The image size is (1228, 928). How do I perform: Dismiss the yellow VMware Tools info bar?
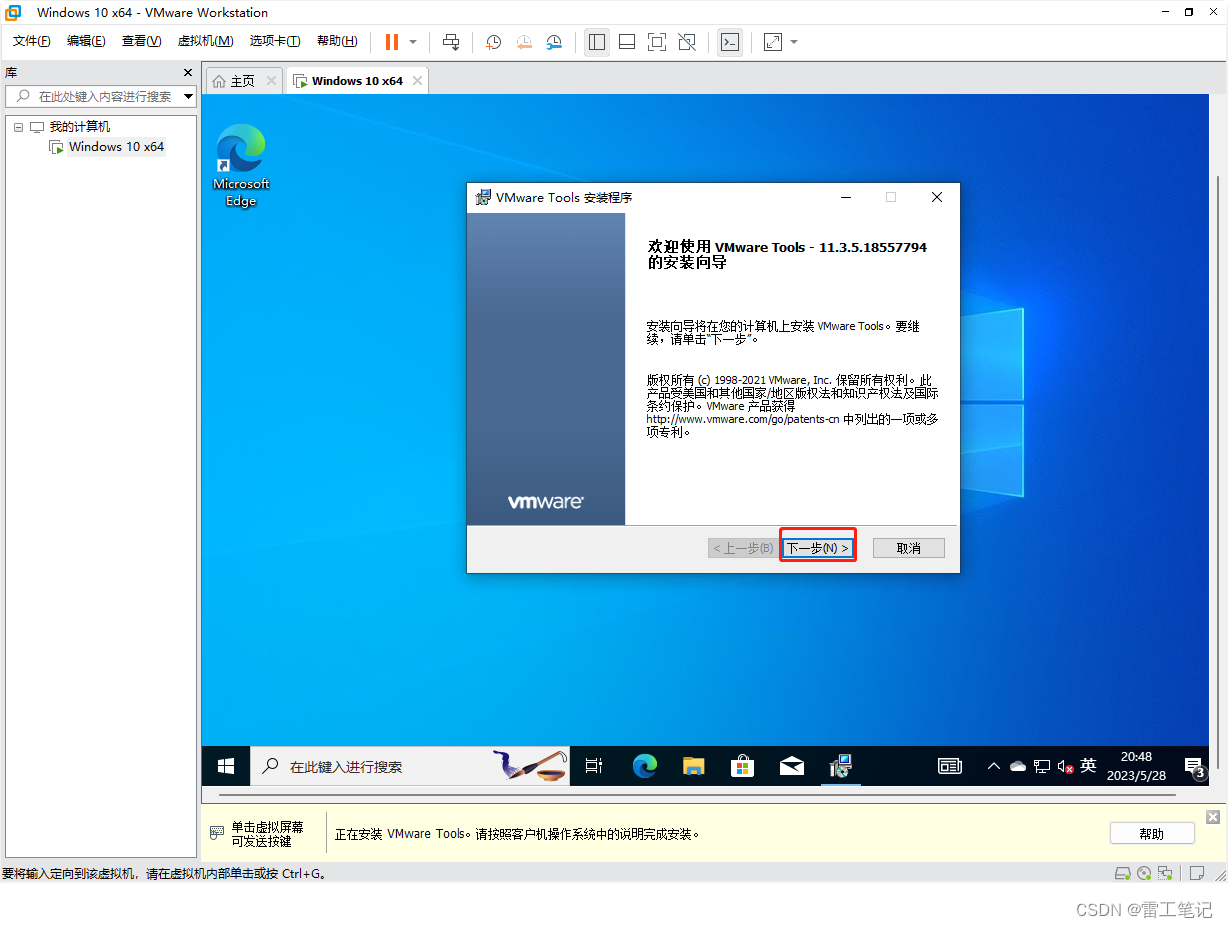(1213, 817)
